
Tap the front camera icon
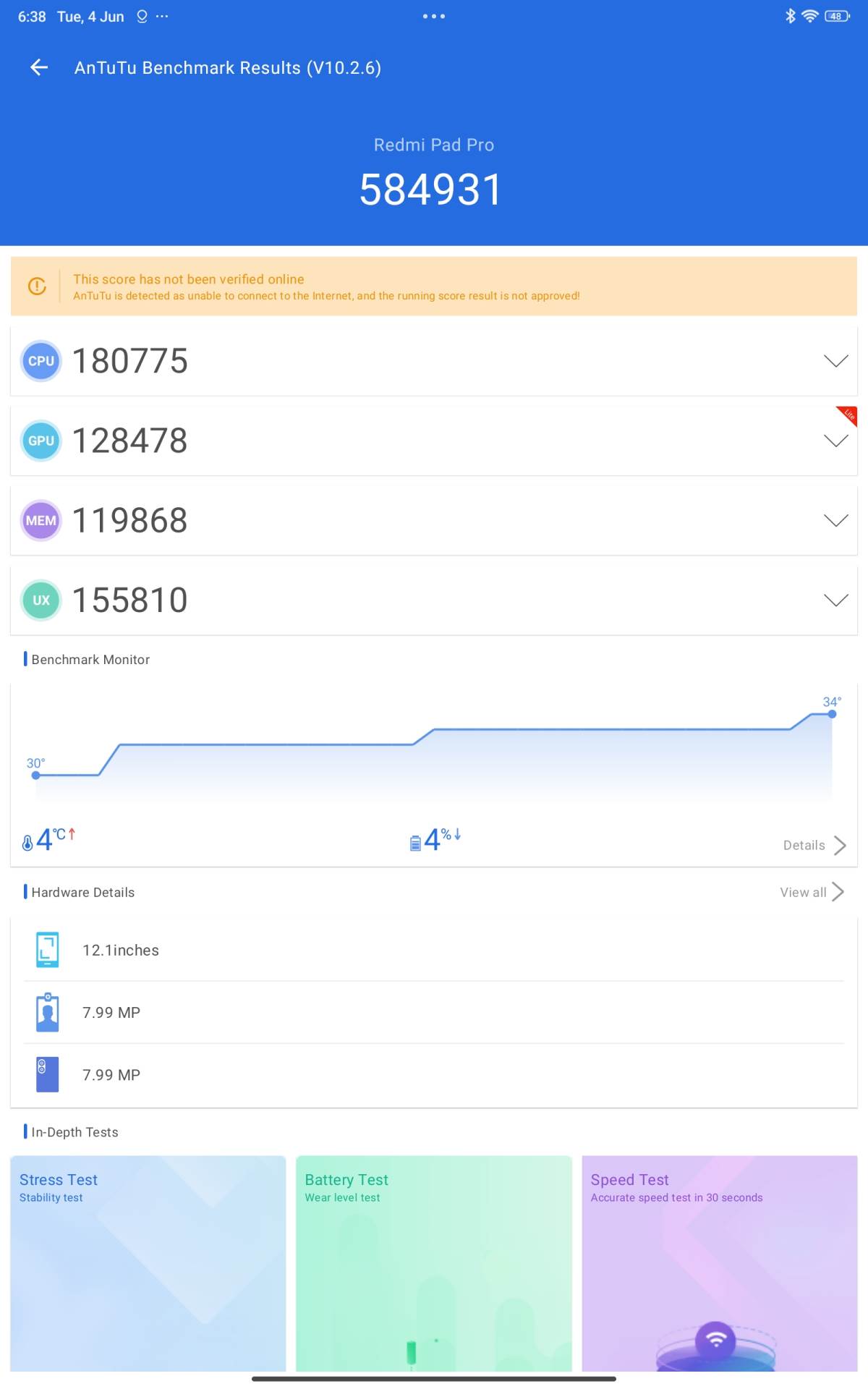48,1012
